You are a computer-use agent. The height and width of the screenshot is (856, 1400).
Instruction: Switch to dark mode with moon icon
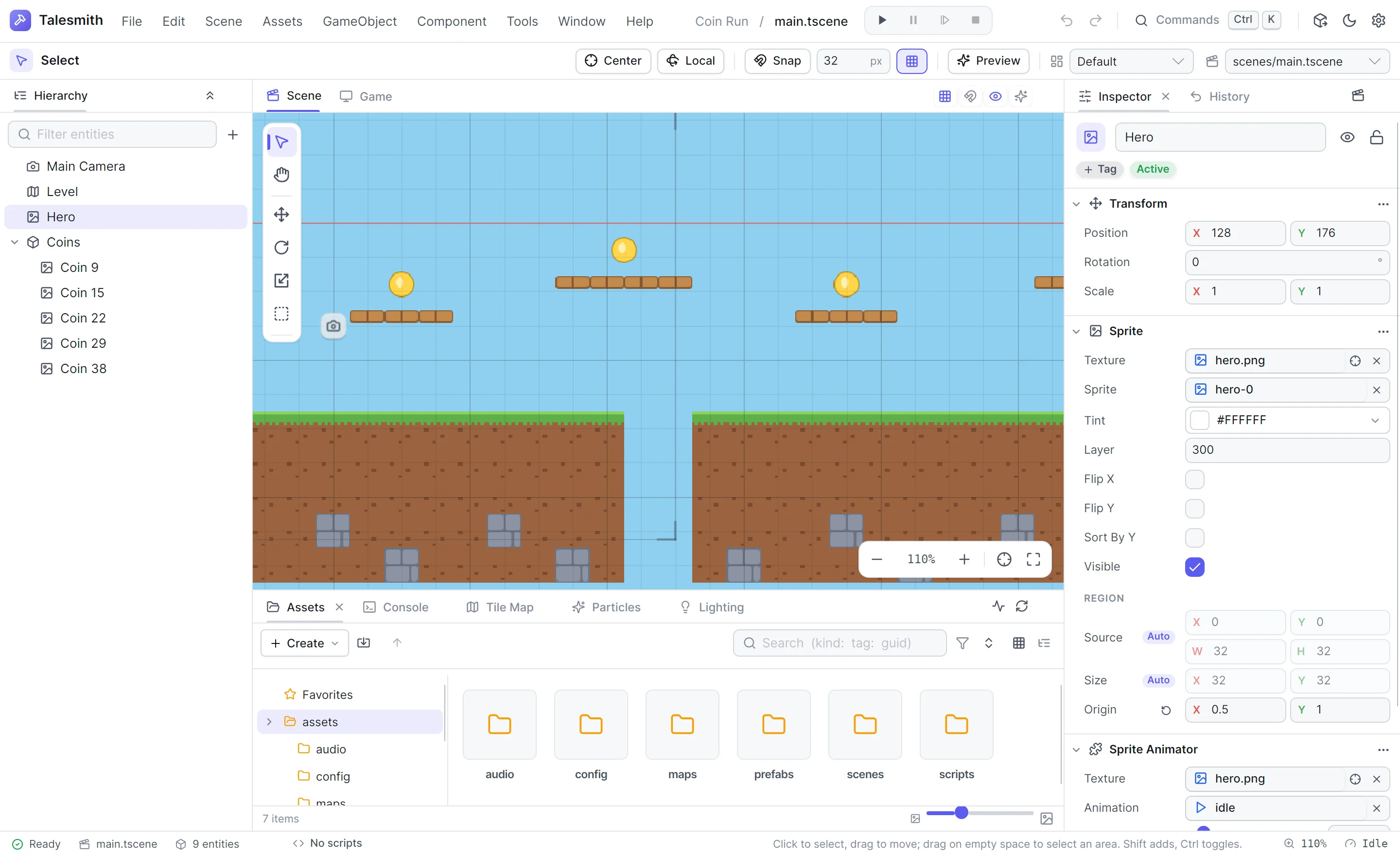(1349, 21)
